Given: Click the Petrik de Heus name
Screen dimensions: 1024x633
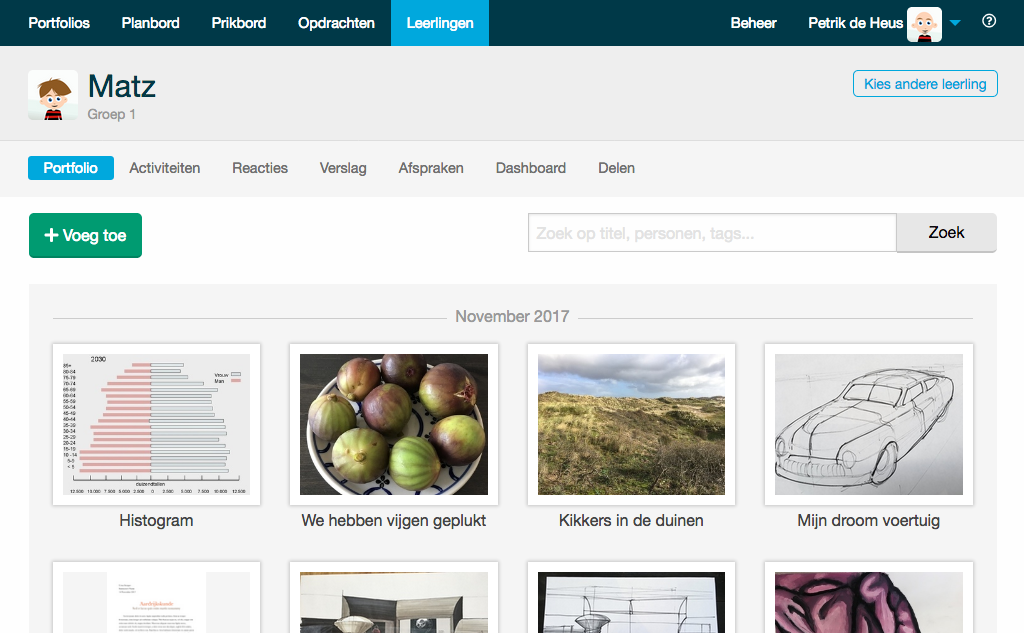Looking at the screenshot, I should (855, 23).
